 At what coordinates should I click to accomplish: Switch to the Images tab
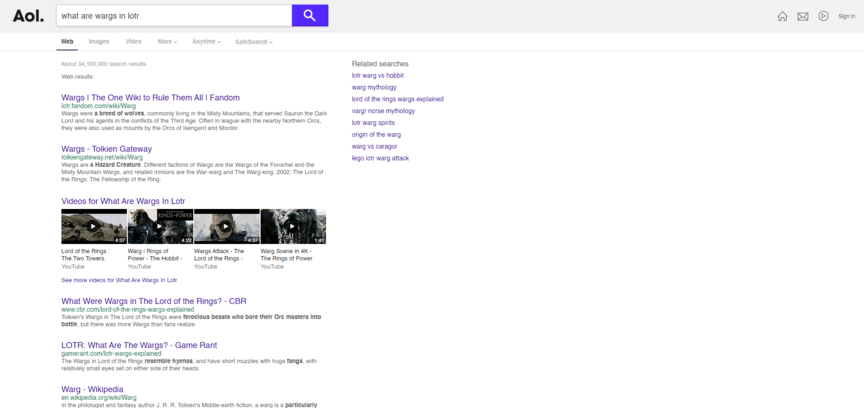tap(99, 41)
